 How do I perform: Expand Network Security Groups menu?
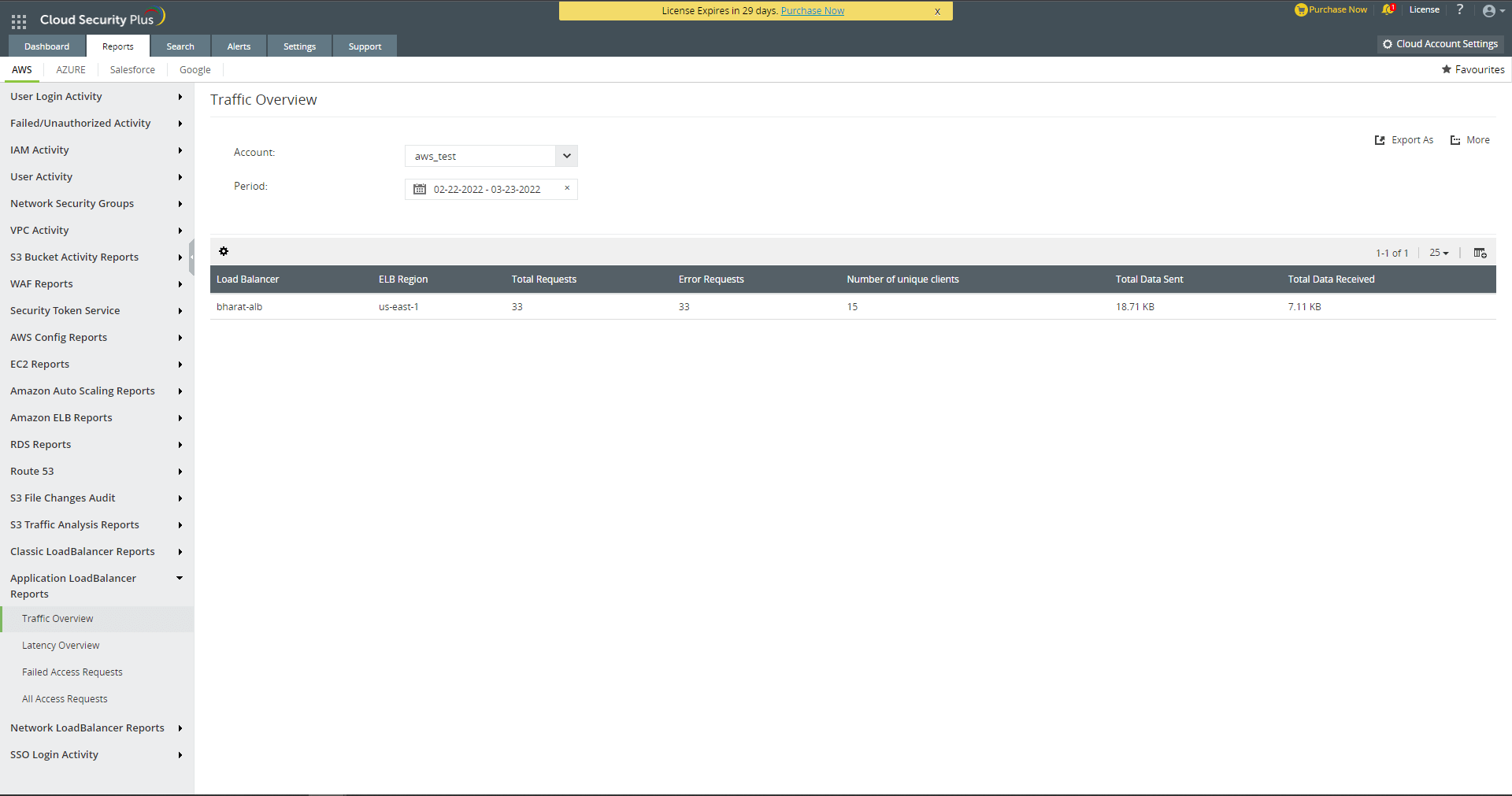(x=97, y=204)
